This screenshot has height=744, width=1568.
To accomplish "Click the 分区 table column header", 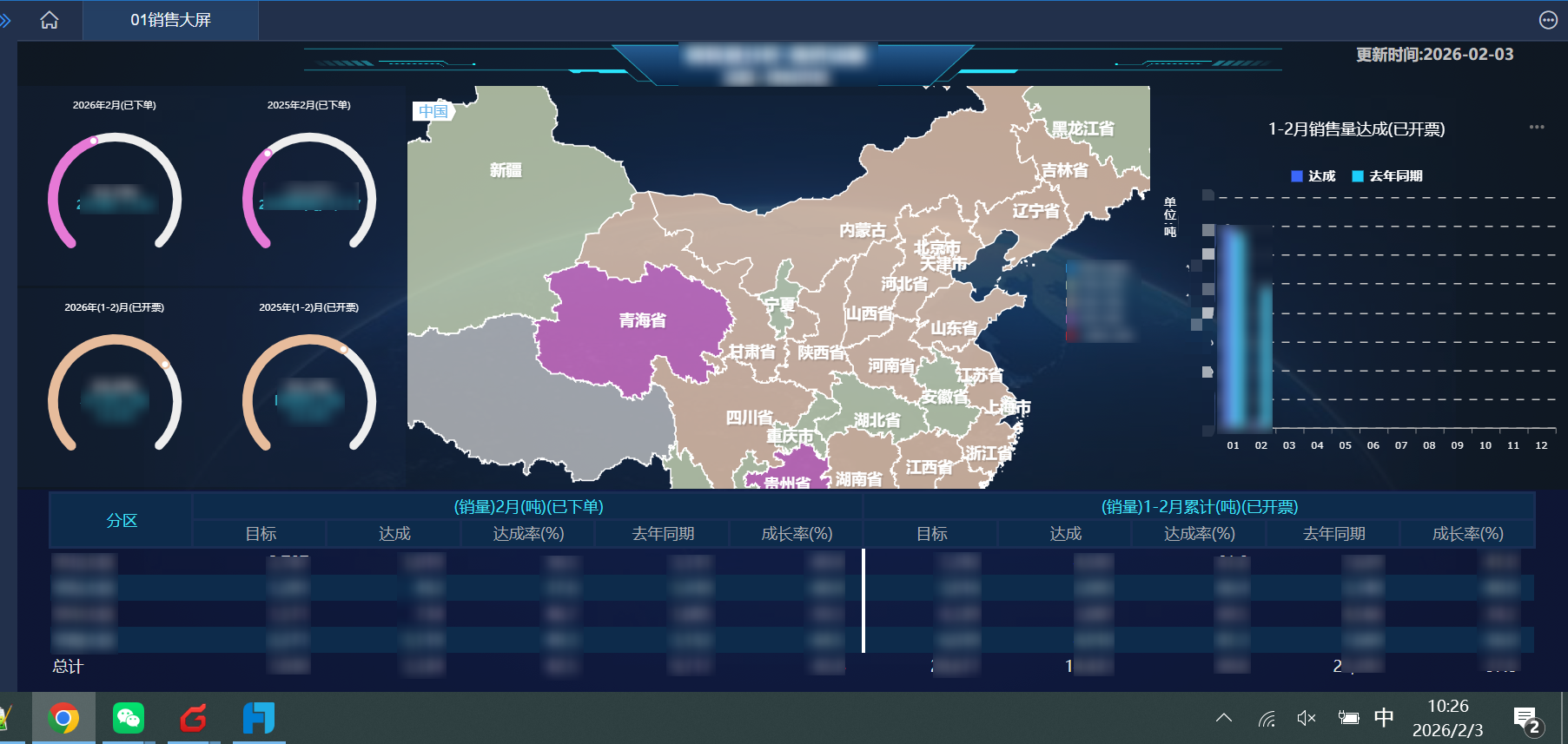I will coord(122,520).
